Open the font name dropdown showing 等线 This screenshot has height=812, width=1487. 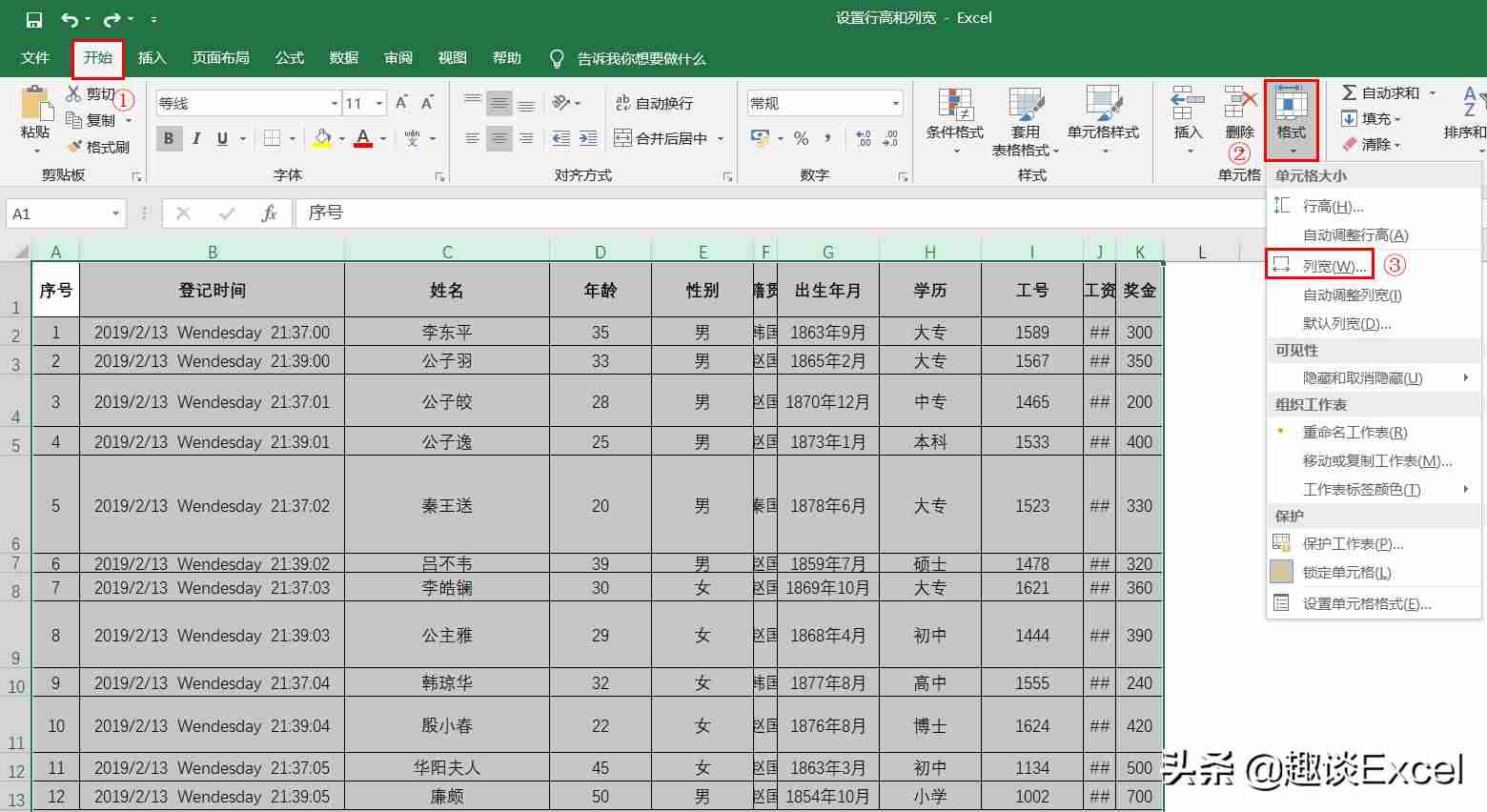[334, 103]
